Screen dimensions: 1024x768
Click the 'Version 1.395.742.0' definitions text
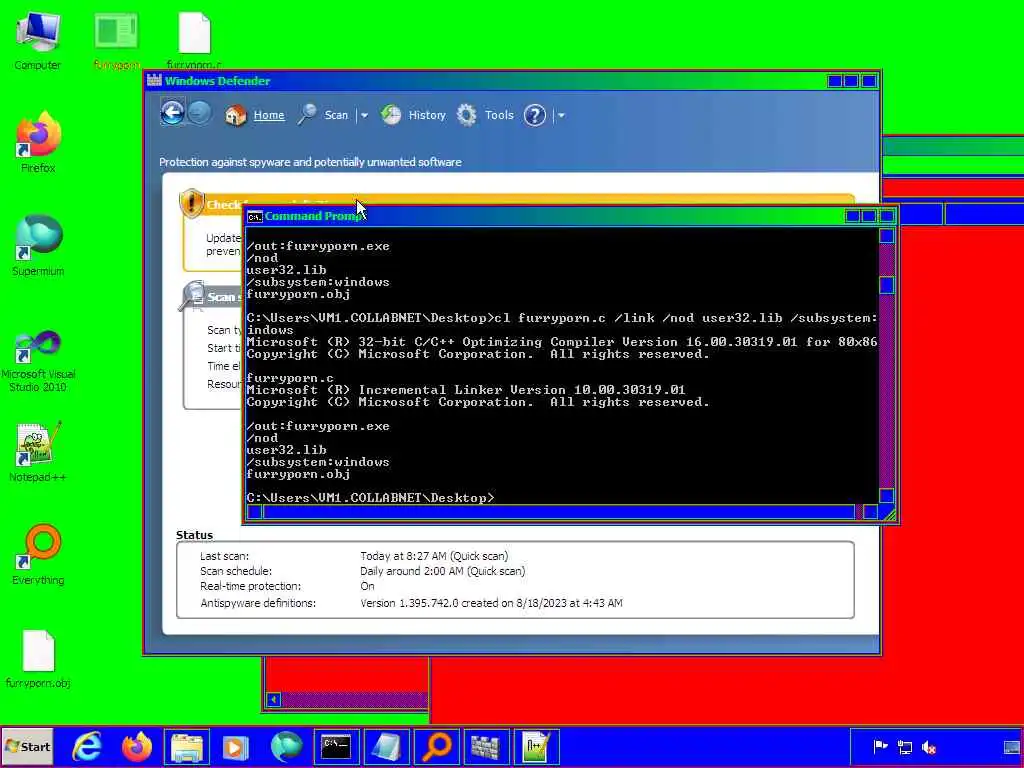[491, 603]
